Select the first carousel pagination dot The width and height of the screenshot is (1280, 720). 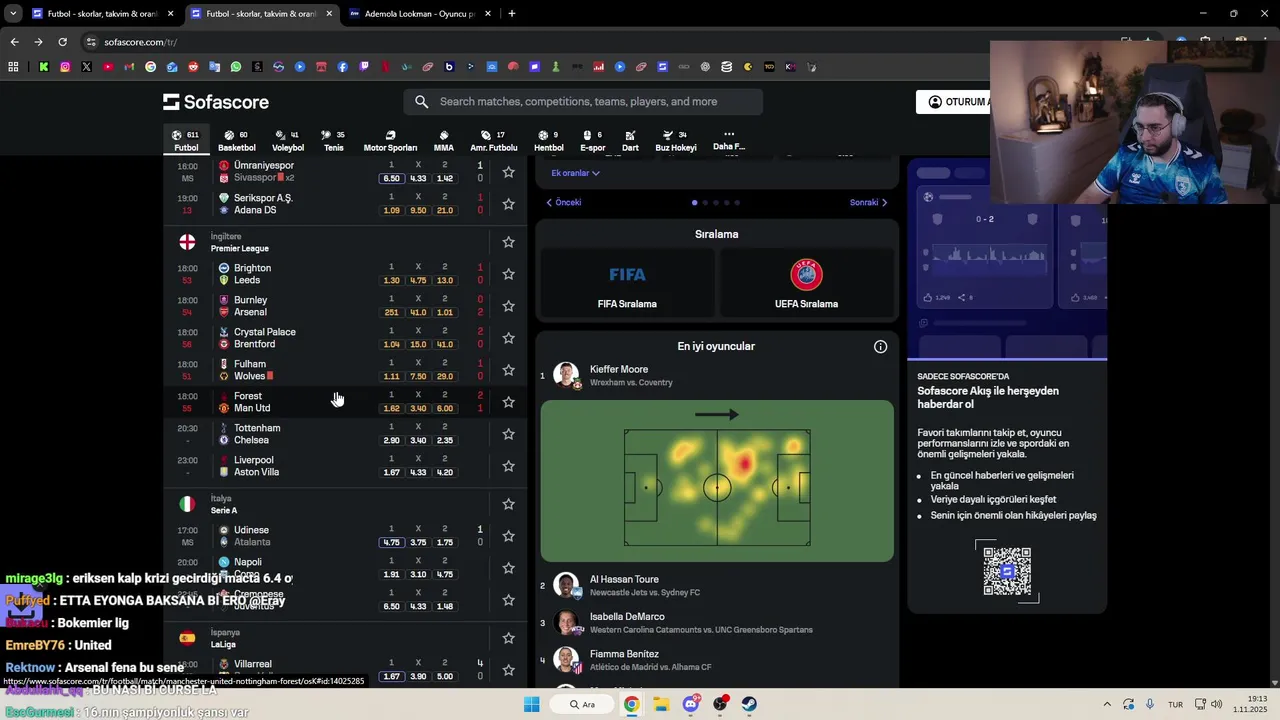(695, 203)
